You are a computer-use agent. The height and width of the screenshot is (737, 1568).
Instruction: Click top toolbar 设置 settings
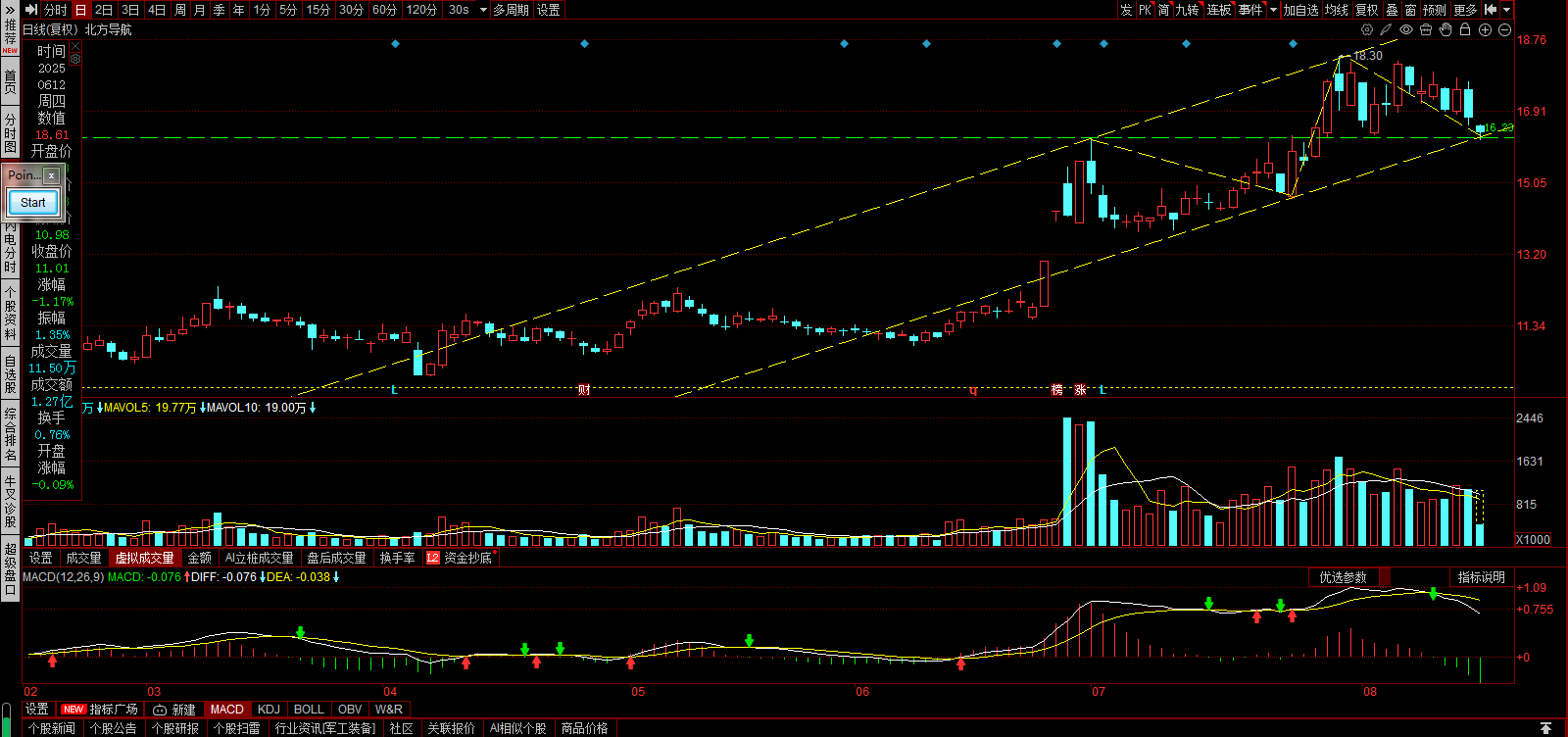549,10
